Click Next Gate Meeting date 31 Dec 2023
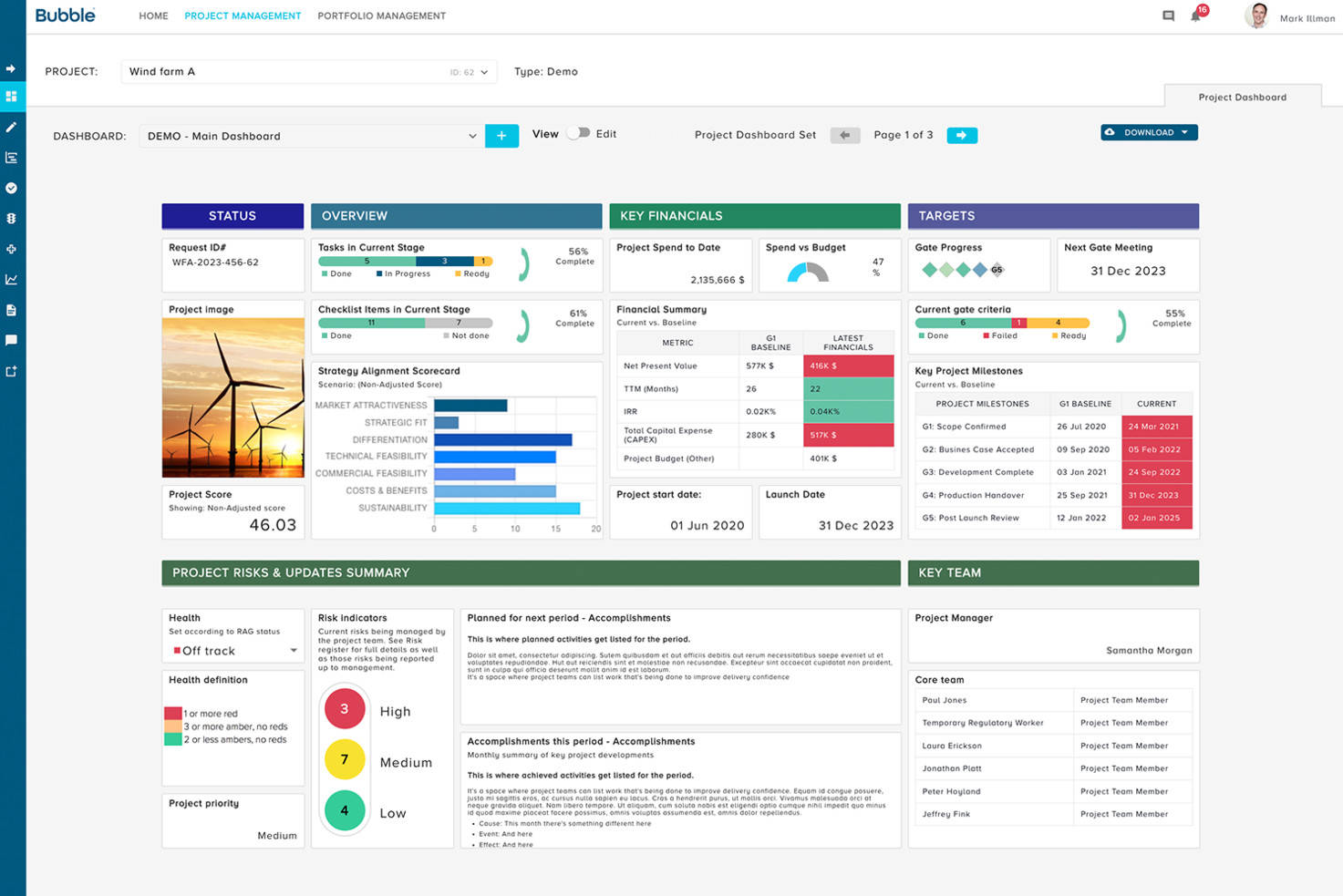The image size is (1343, 896). point(1128,271)
